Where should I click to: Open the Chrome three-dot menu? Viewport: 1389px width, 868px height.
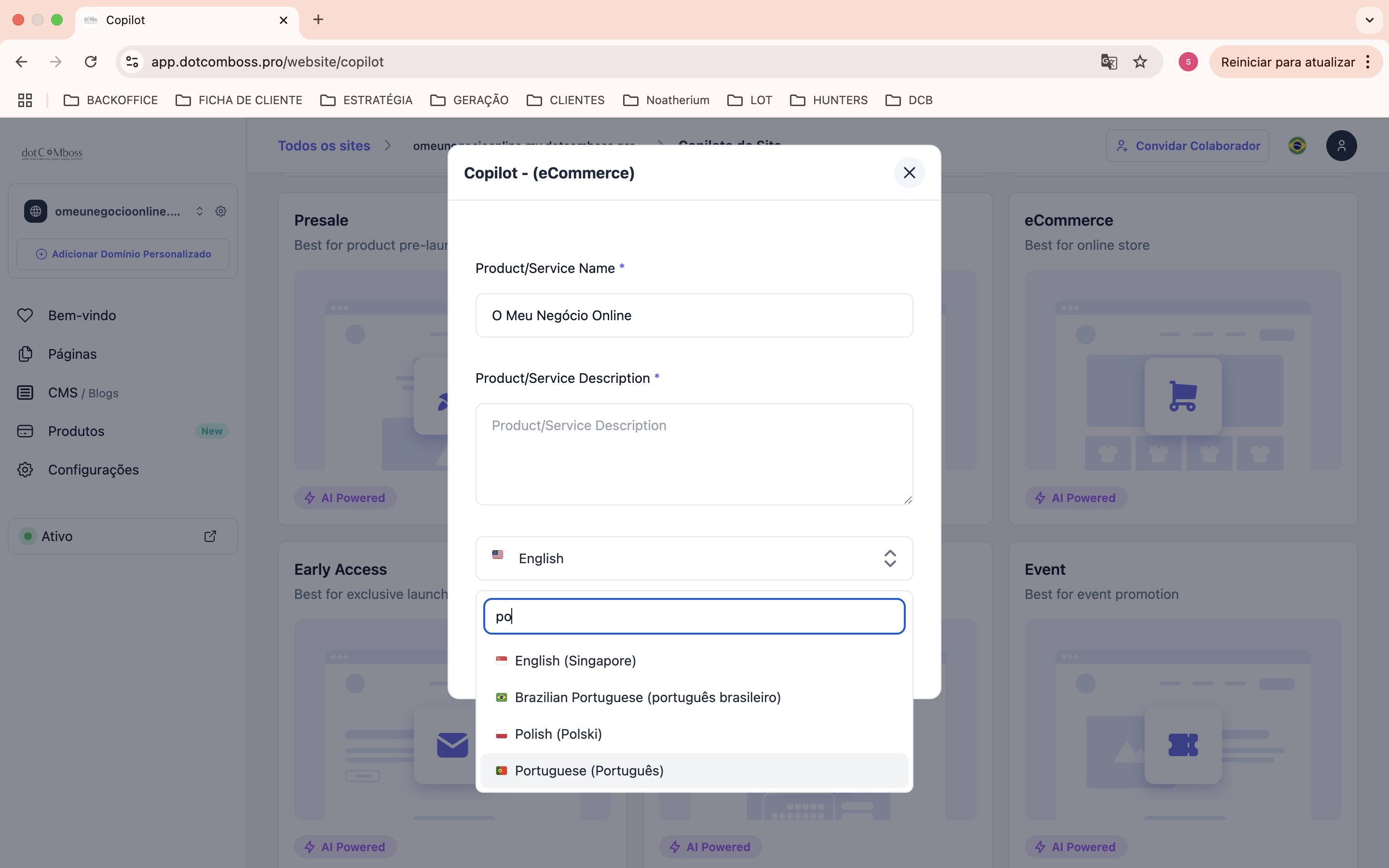pyautogui.click(x=1368, y=62)
